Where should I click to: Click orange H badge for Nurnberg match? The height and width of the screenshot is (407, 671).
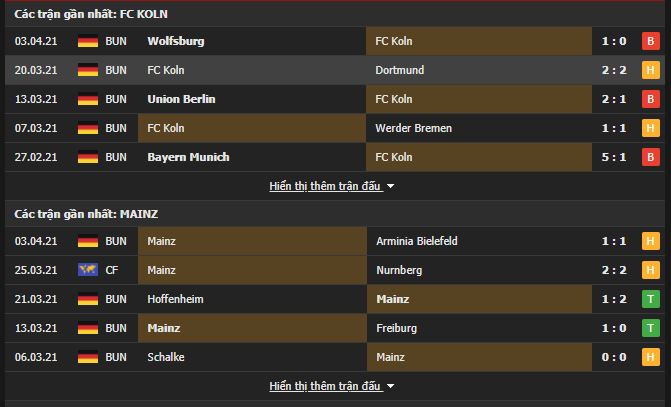650,270
